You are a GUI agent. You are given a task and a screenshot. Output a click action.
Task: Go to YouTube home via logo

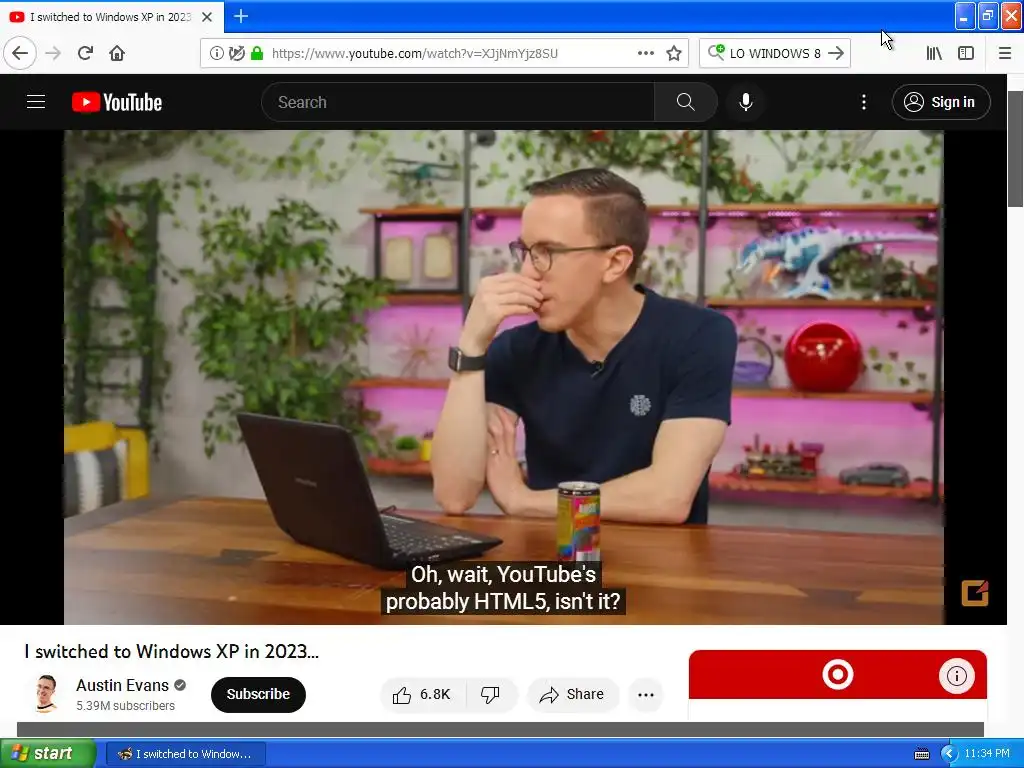[x=117, y=102]
